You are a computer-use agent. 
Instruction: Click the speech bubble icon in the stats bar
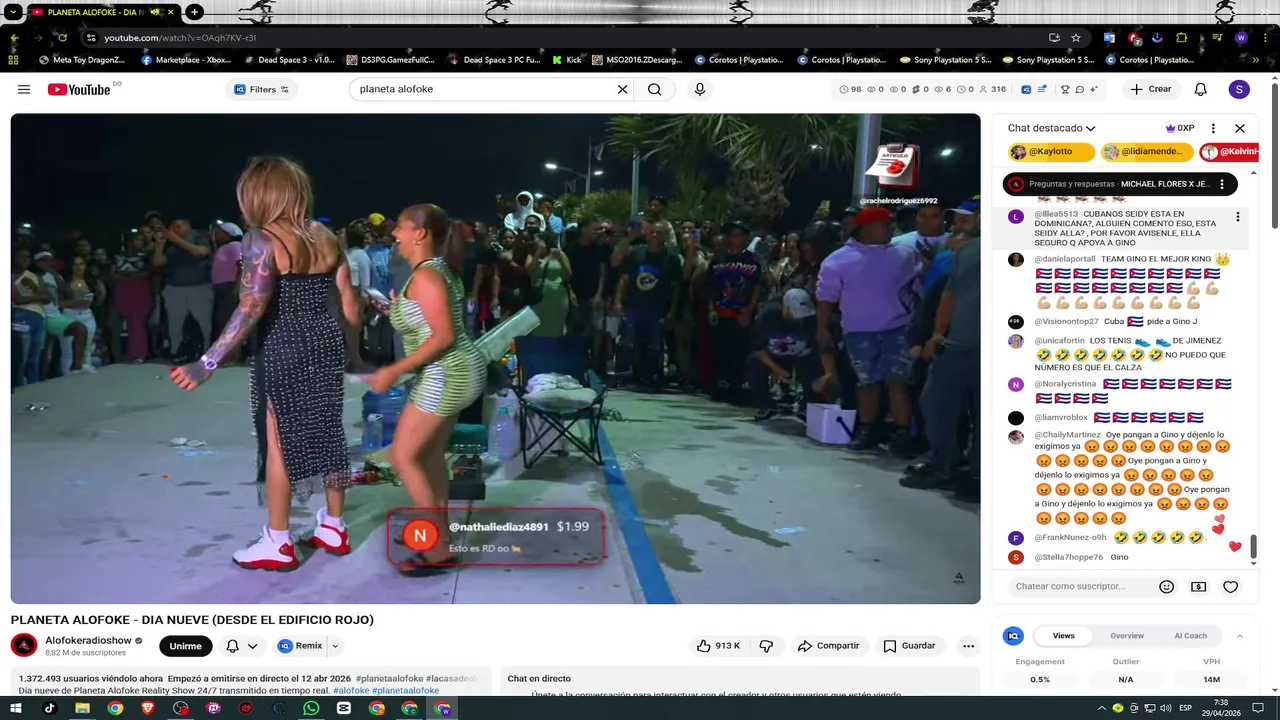click(x=1080, y=89)
